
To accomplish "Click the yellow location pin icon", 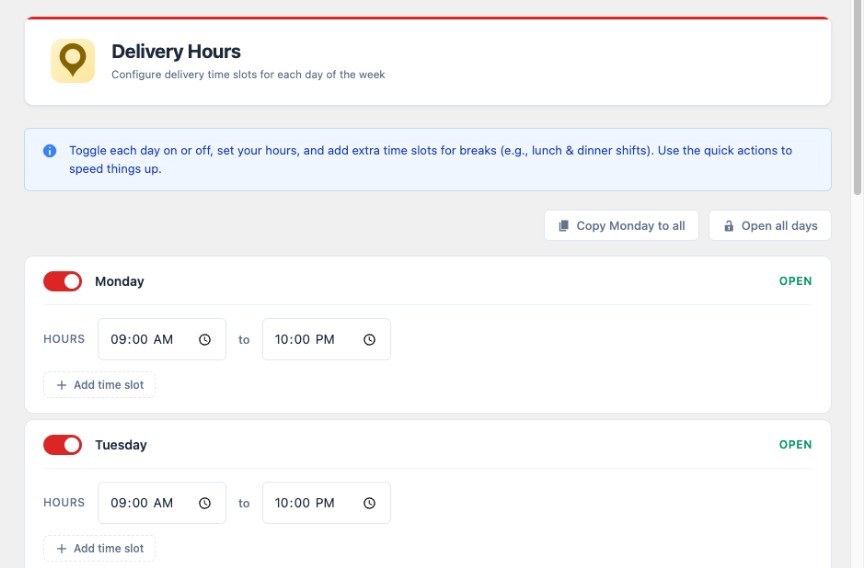I will point(73,61).
